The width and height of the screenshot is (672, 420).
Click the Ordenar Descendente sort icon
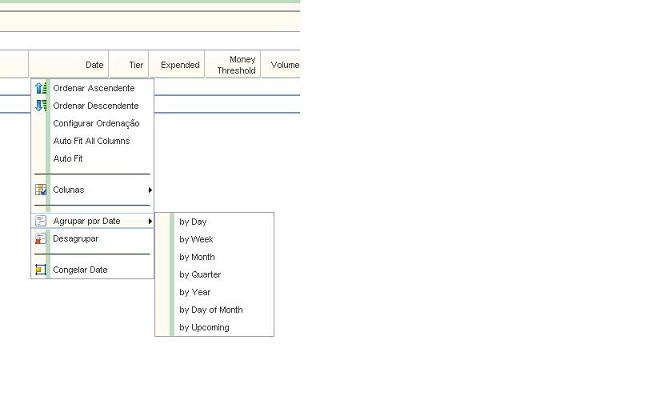tap(41, 106)
